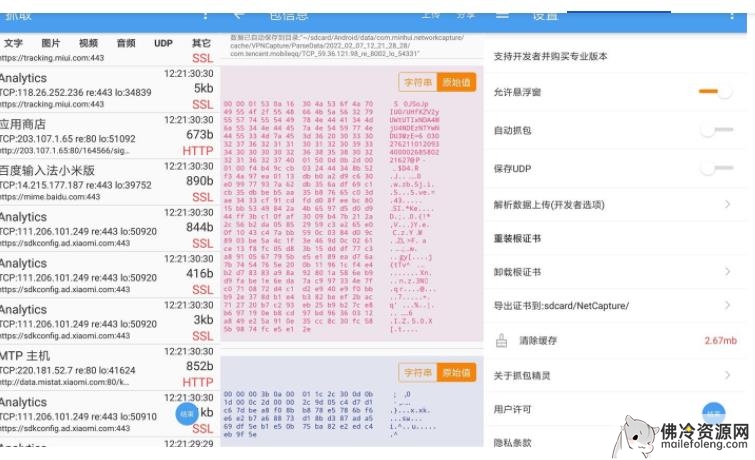Tap the upload action in packet header

[x=430, y=14]
